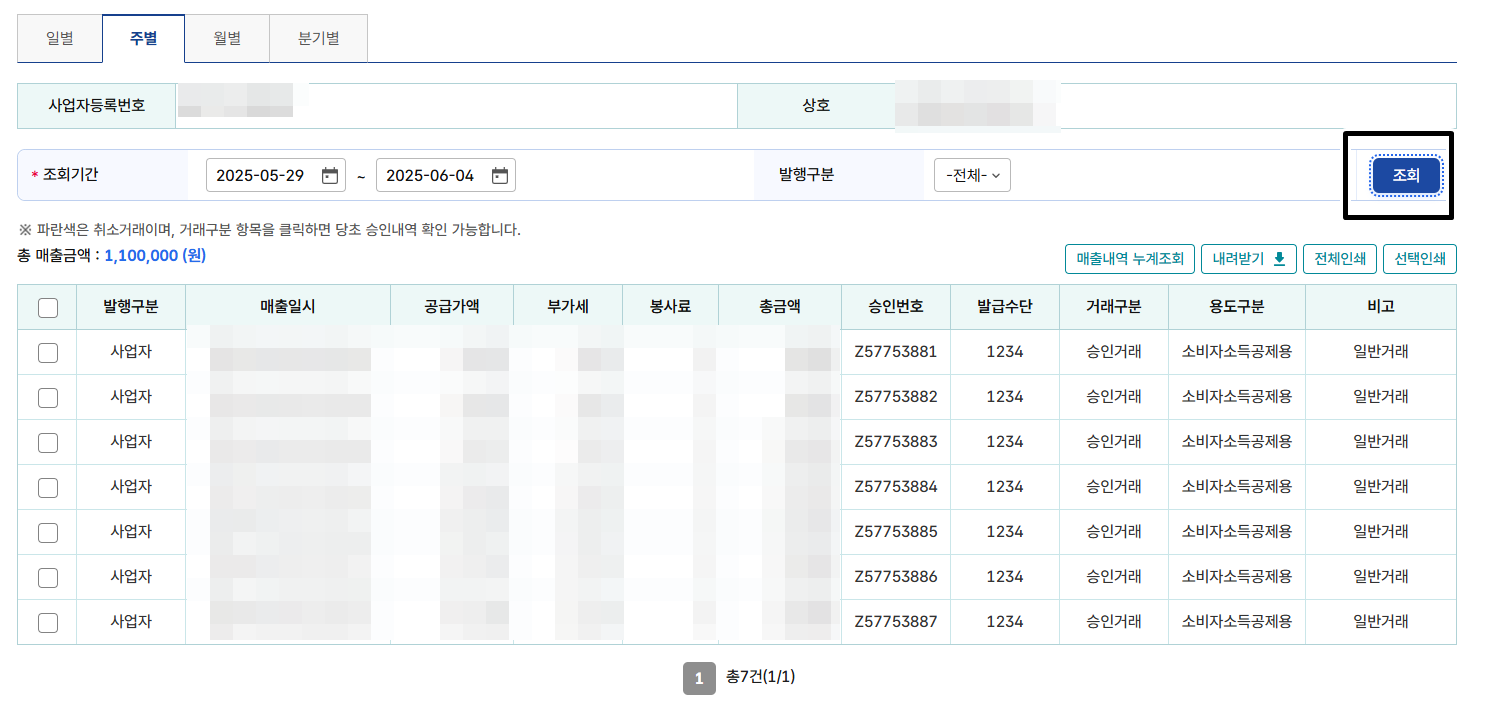Click the 거래구분 column header
The width and height of the screenshot is (1495, 707).
click(1114, 307)
